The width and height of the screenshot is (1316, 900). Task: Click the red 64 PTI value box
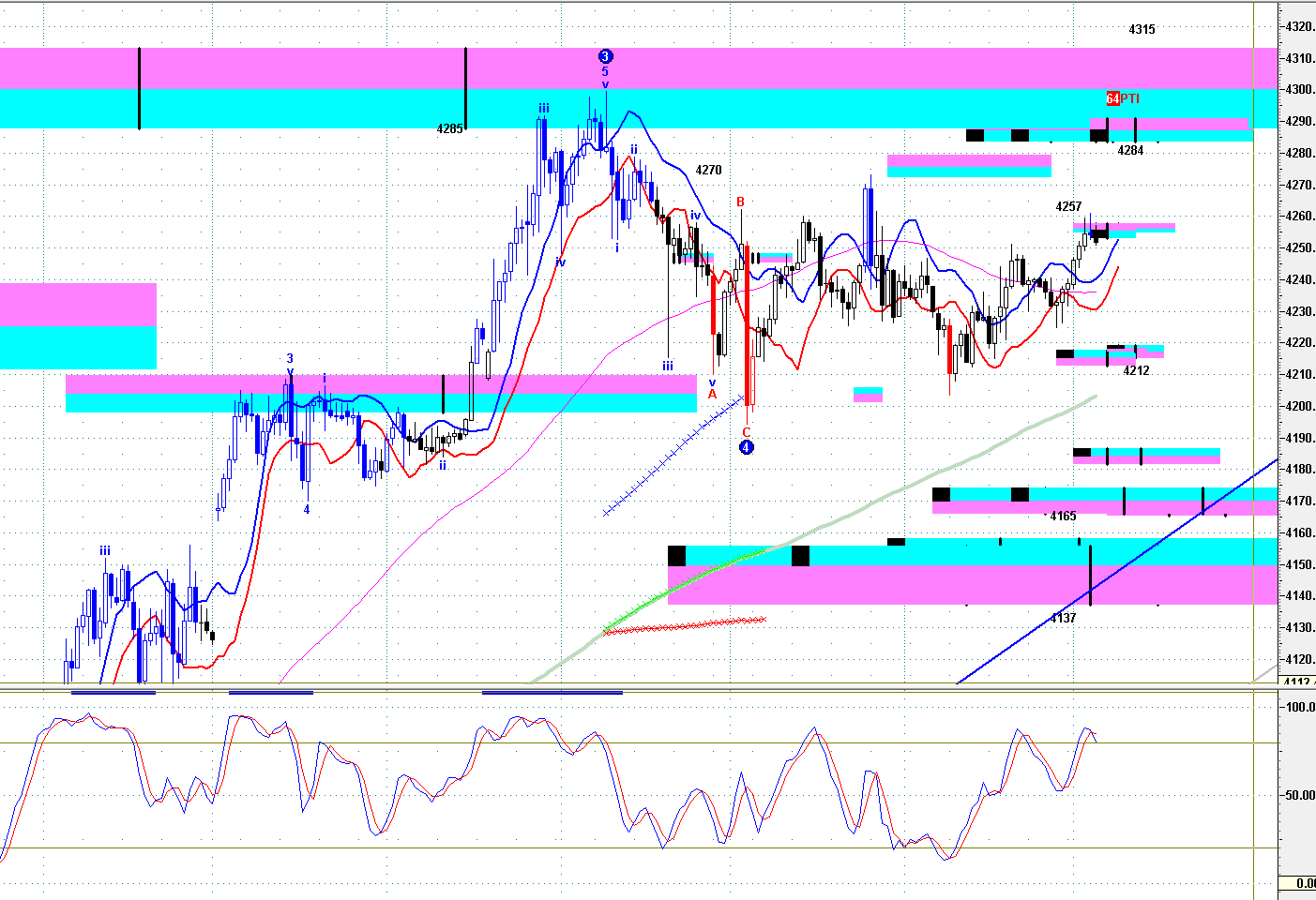1112,98
